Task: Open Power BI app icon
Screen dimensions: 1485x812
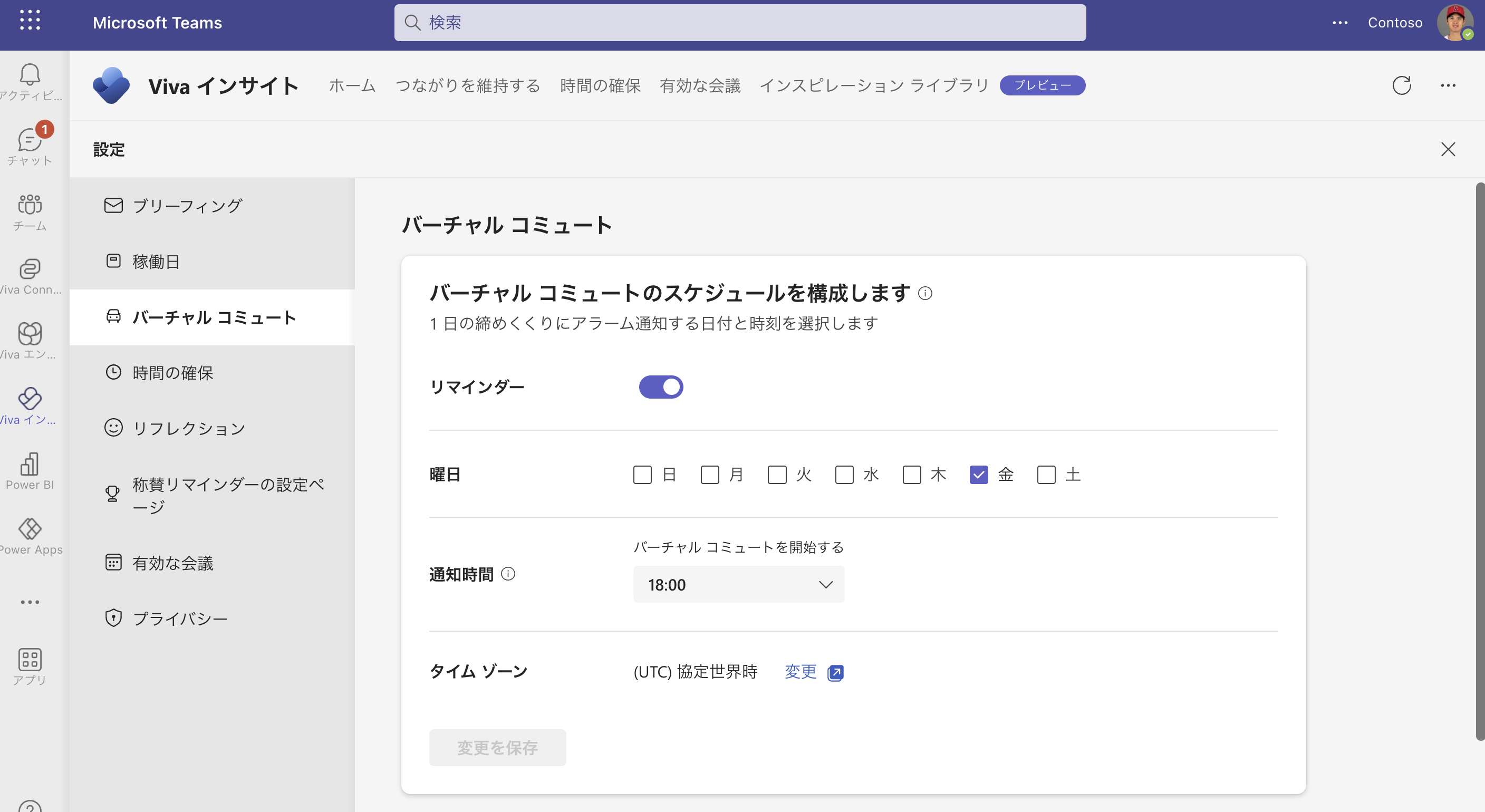Action: pos(30,465)
